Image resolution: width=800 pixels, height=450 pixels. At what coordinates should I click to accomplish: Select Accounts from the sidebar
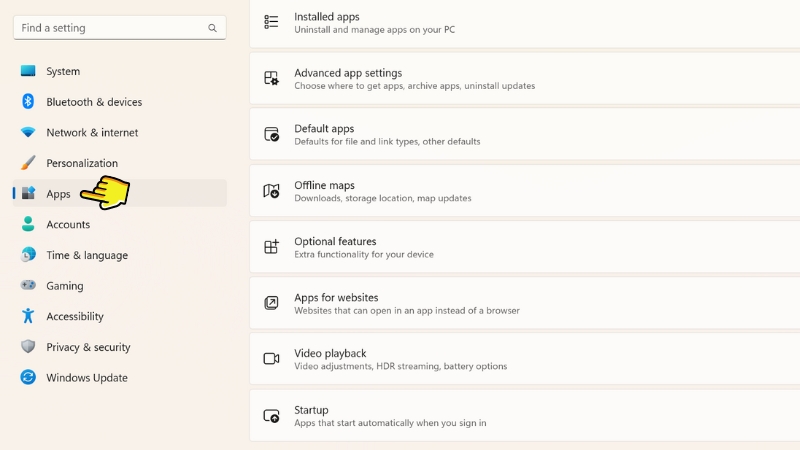coord(68,224)
